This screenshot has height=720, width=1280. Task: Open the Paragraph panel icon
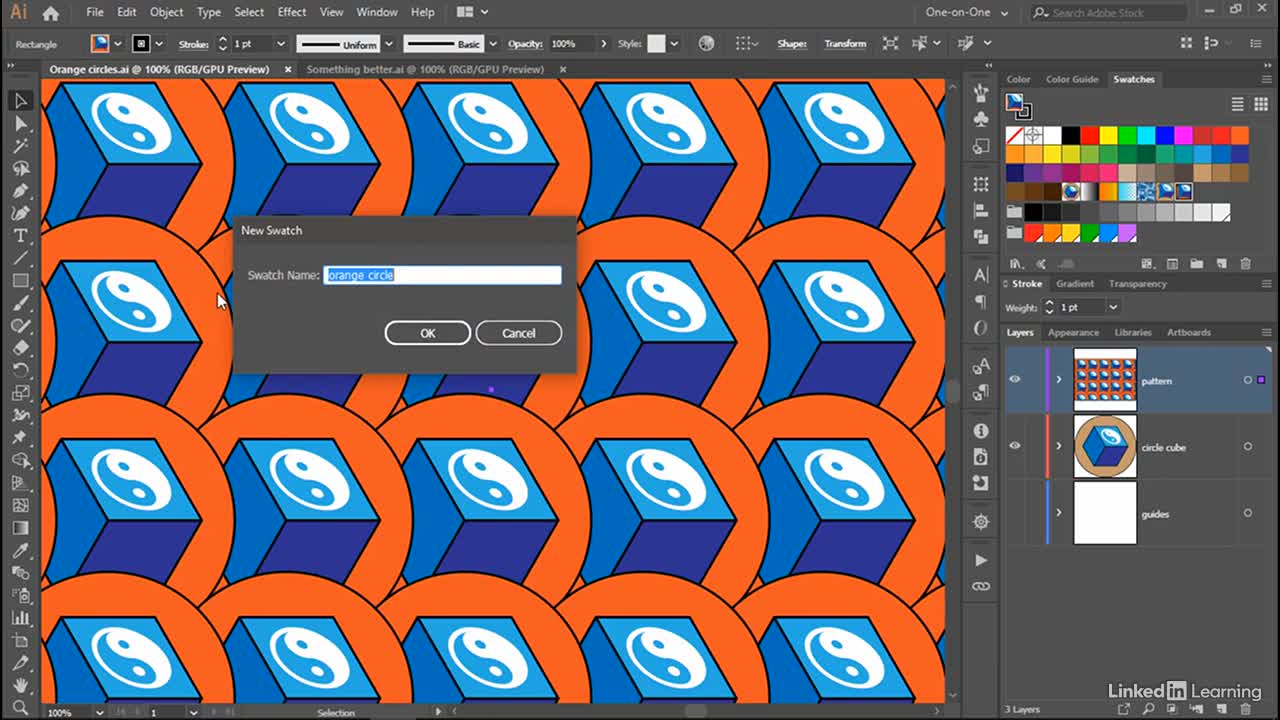981,301
